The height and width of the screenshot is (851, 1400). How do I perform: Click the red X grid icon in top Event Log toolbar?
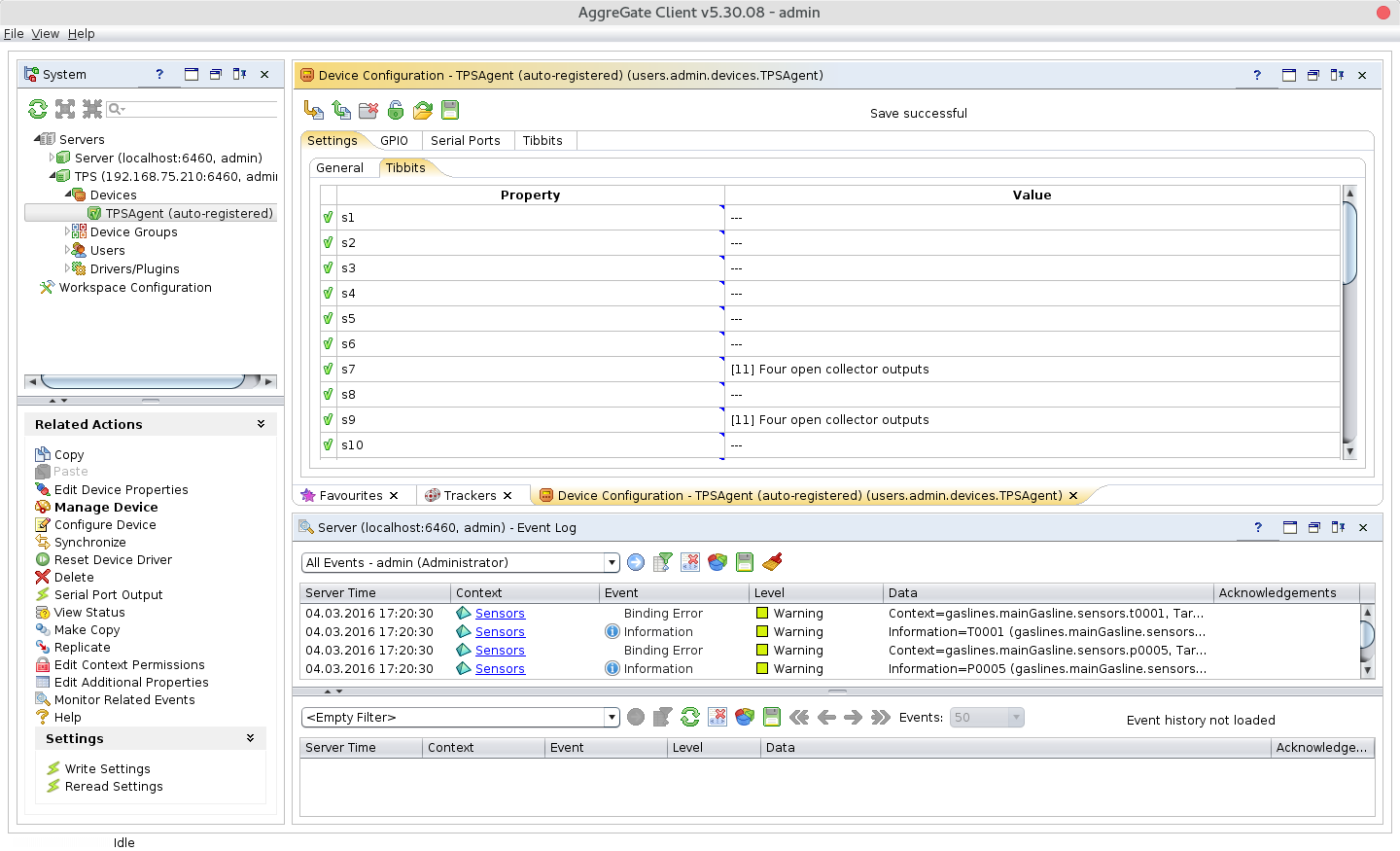690,562
